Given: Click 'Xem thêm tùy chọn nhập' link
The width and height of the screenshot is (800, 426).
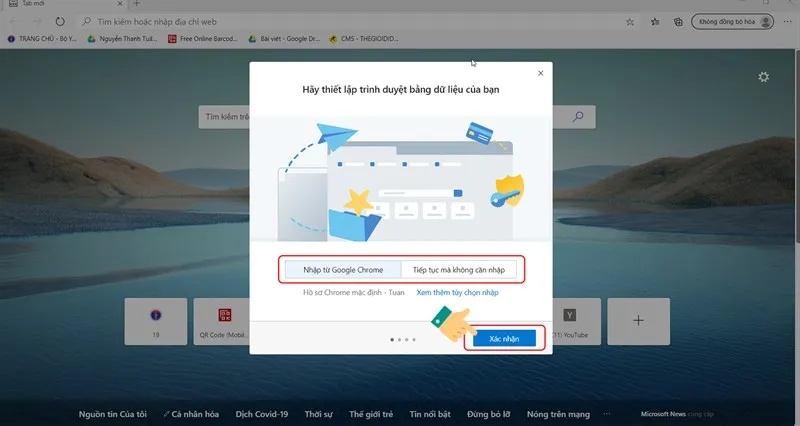Looking at the screenshot, I should point(457,292).
